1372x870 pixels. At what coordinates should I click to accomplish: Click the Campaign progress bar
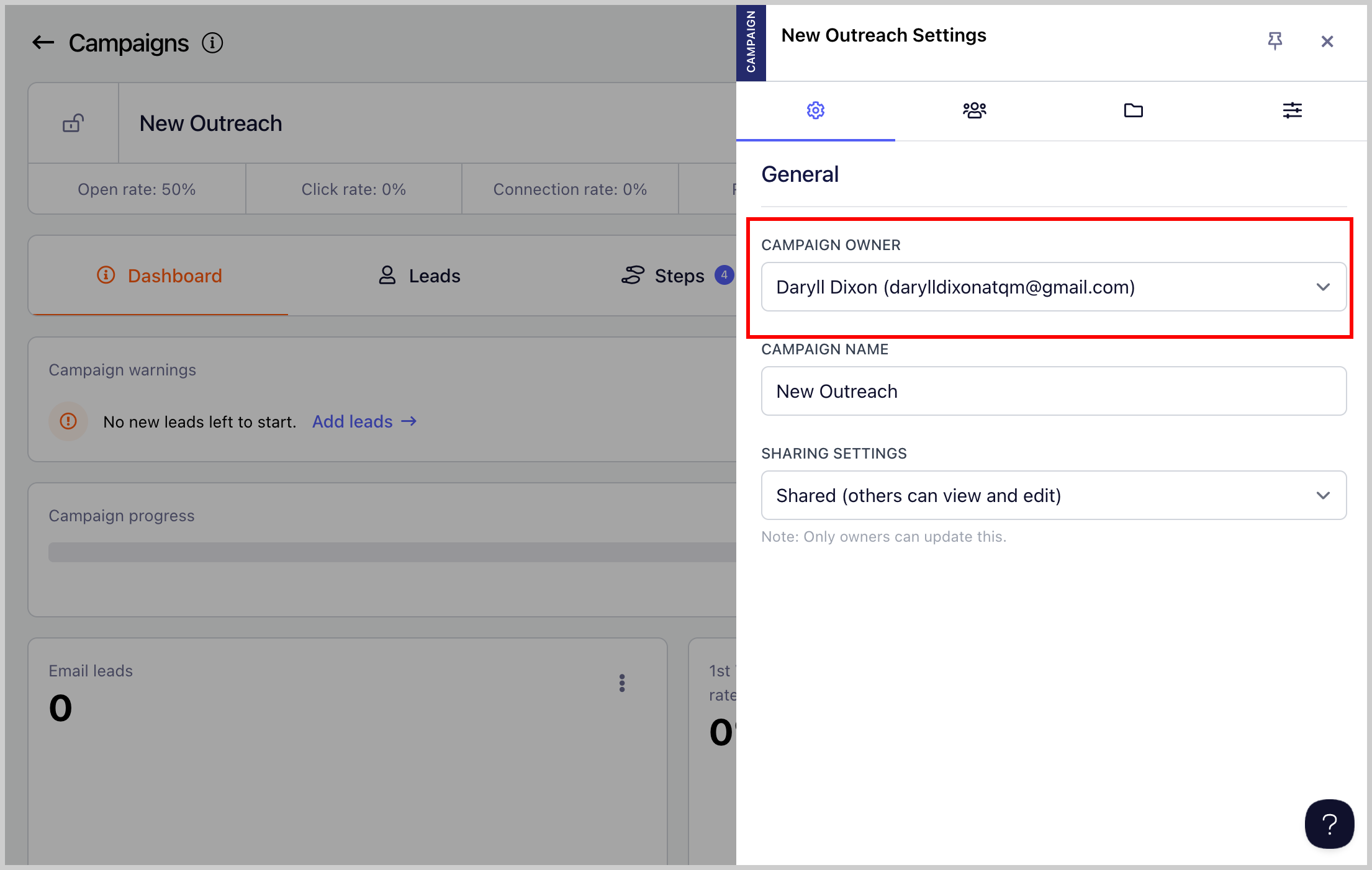(x=391, y=552)
